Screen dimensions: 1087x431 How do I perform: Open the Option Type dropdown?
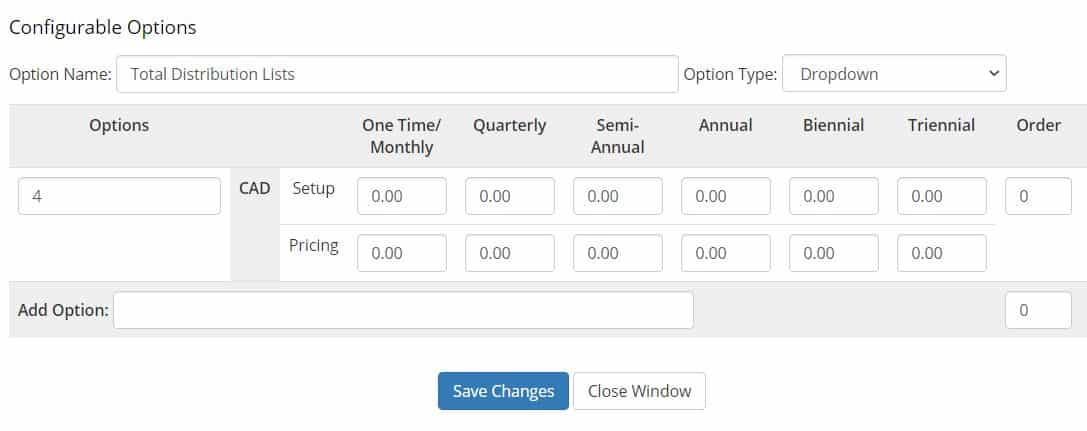click(894, 73)
